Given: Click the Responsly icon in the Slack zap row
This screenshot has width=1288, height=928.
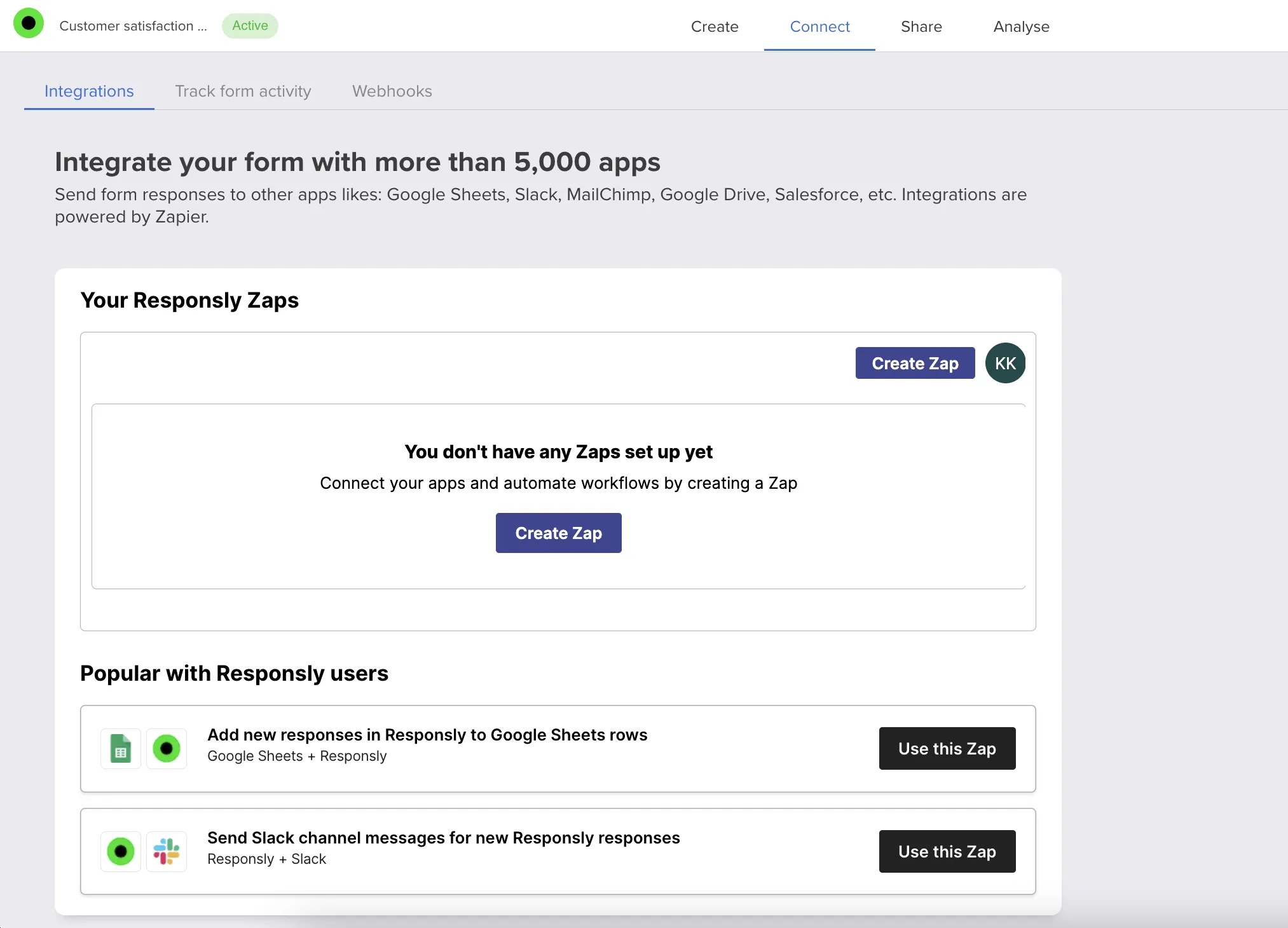Looking at the screenshot, I should [120, 851].
